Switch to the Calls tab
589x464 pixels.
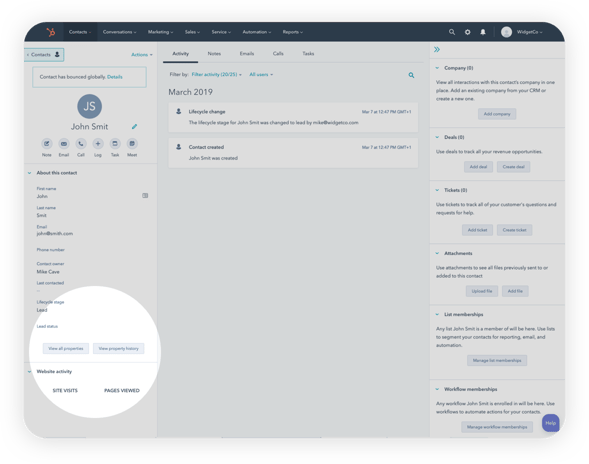click(x=278, y=54)
